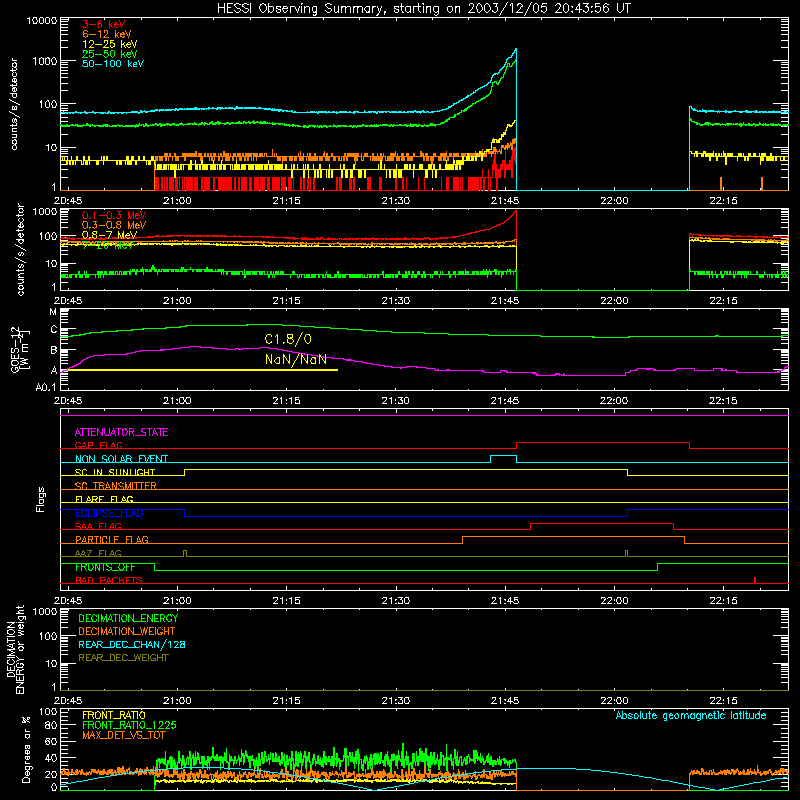Screen dimensions: 800x800
Task: Click the 'REAR_DEC_WEIGHT' legend label
Action: click(x=123, y=658)
